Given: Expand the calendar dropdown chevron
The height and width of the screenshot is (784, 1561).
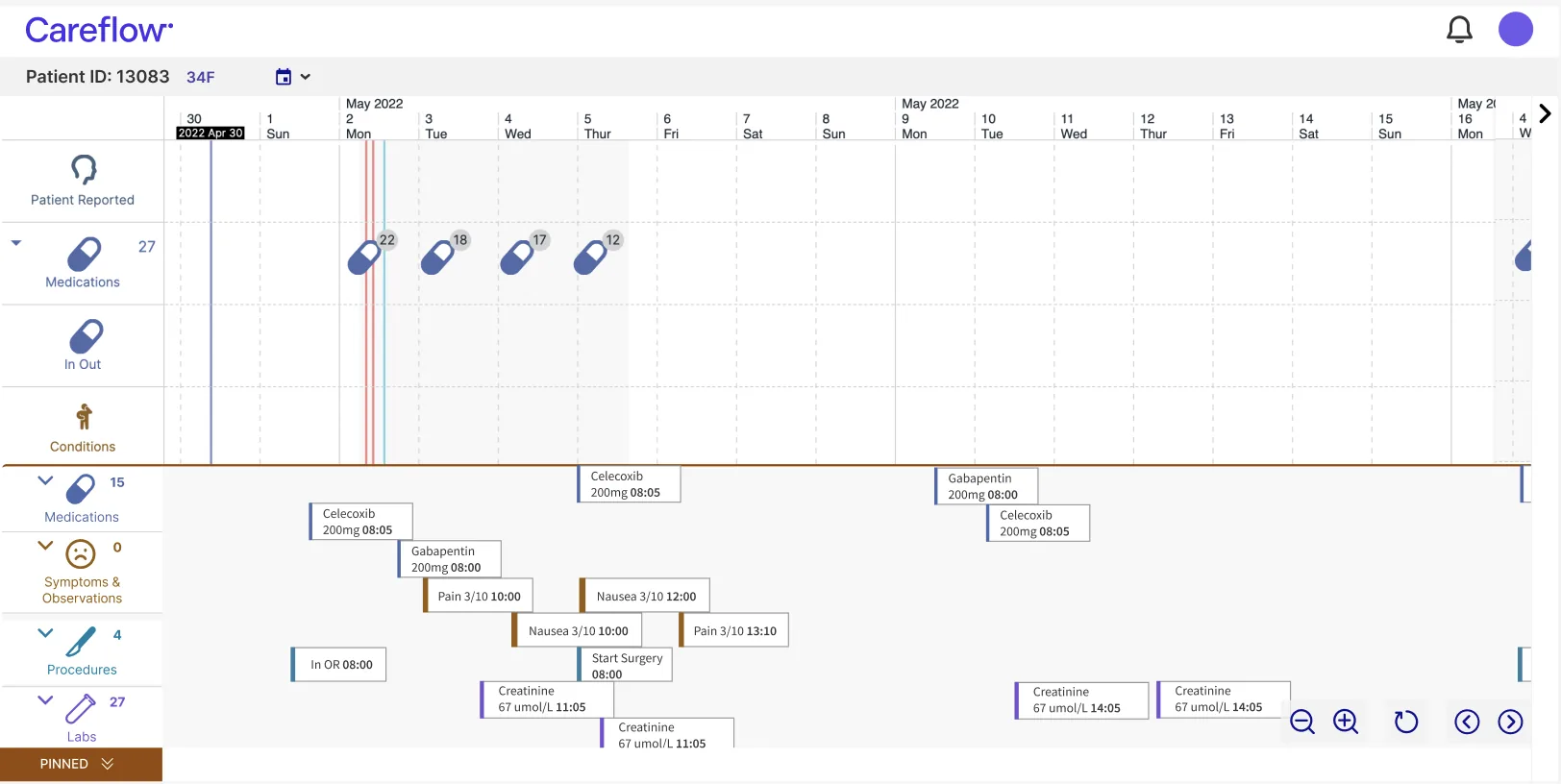Looking at the screenshot, I should point(306,77).
